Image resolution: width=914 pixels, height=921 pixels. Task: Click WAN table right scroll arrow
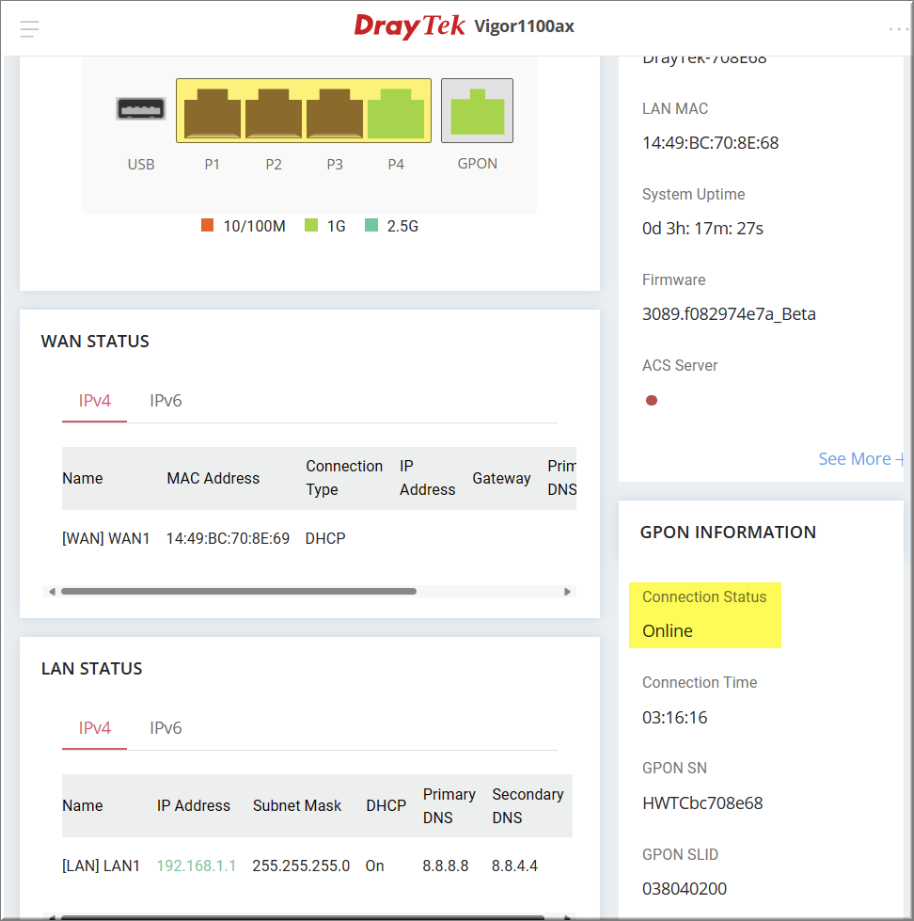[x=567, y=591]
